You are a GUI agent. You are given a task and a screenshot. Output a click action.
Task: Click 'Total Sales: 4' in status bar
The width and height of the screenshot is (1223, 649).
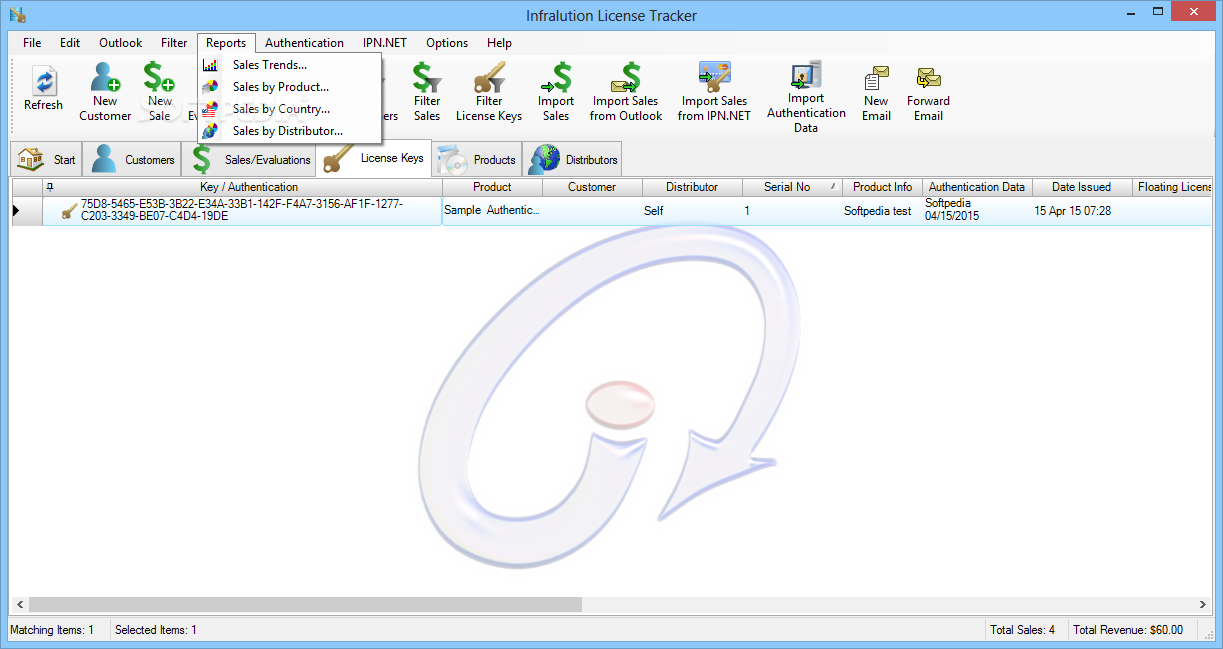pyautogui.click(x=1023, y=630)
